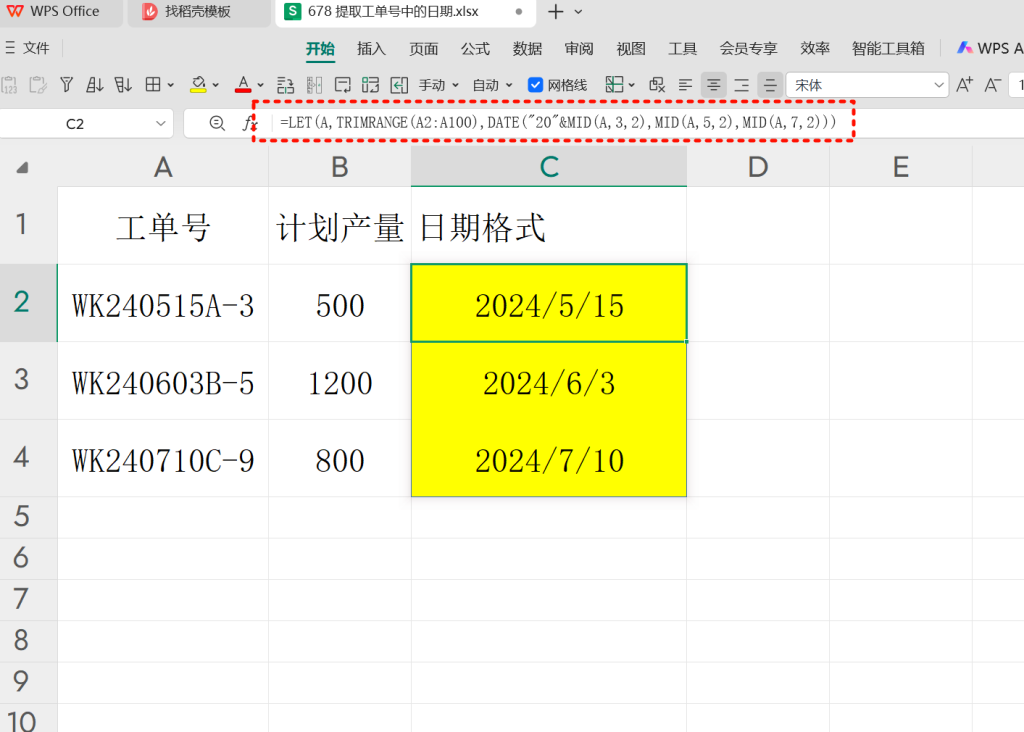
Task: Click into the formula bar LET formula
Action: [x=558, y=122]
